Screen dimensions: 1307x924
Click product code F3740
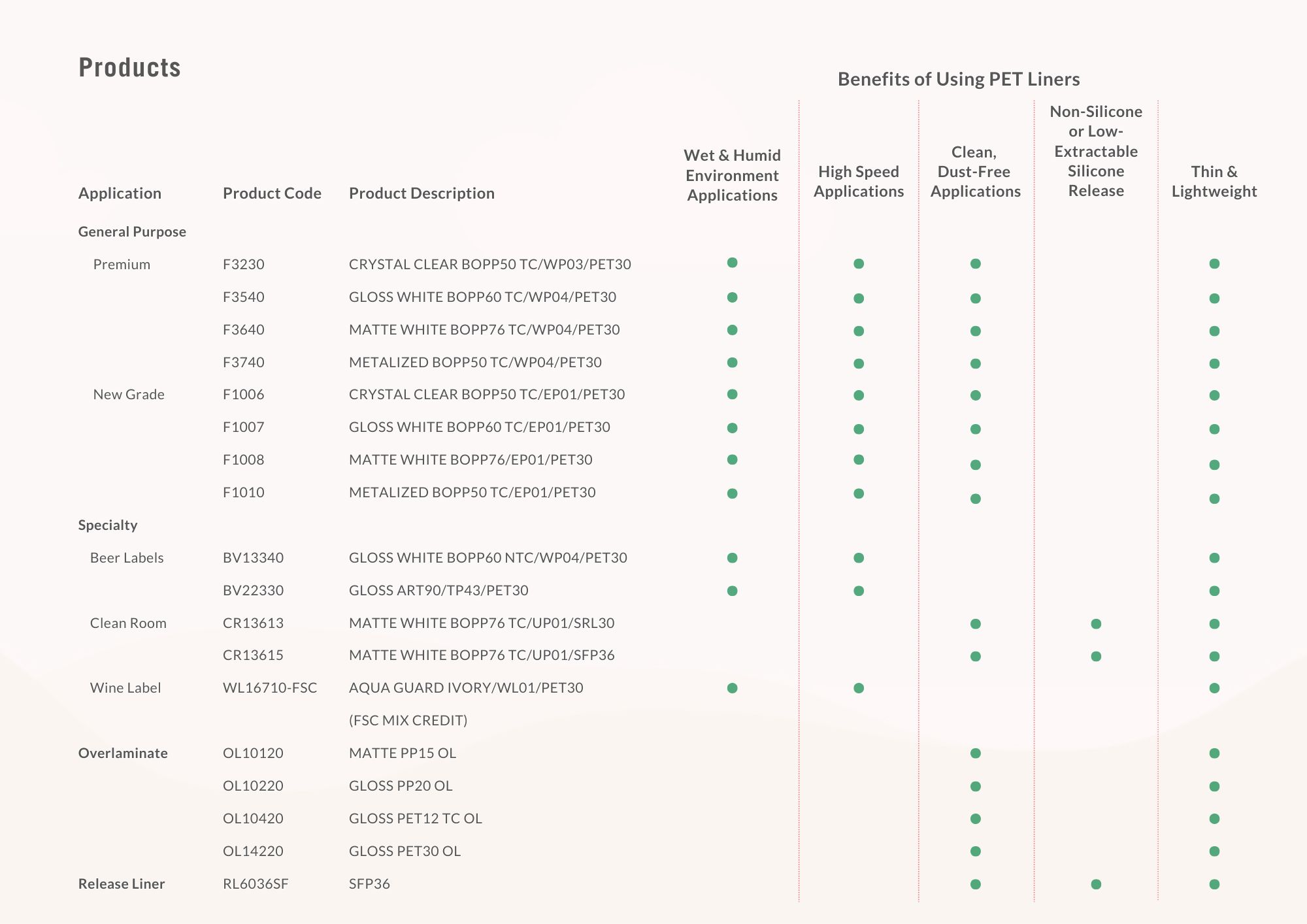point(244,363)
